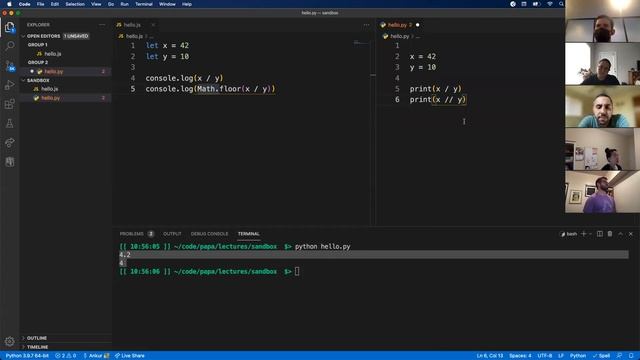Open the bottom book-shaped activity bar icon
This screenshot has width=640, height=360.
click(x=9, y=162)
